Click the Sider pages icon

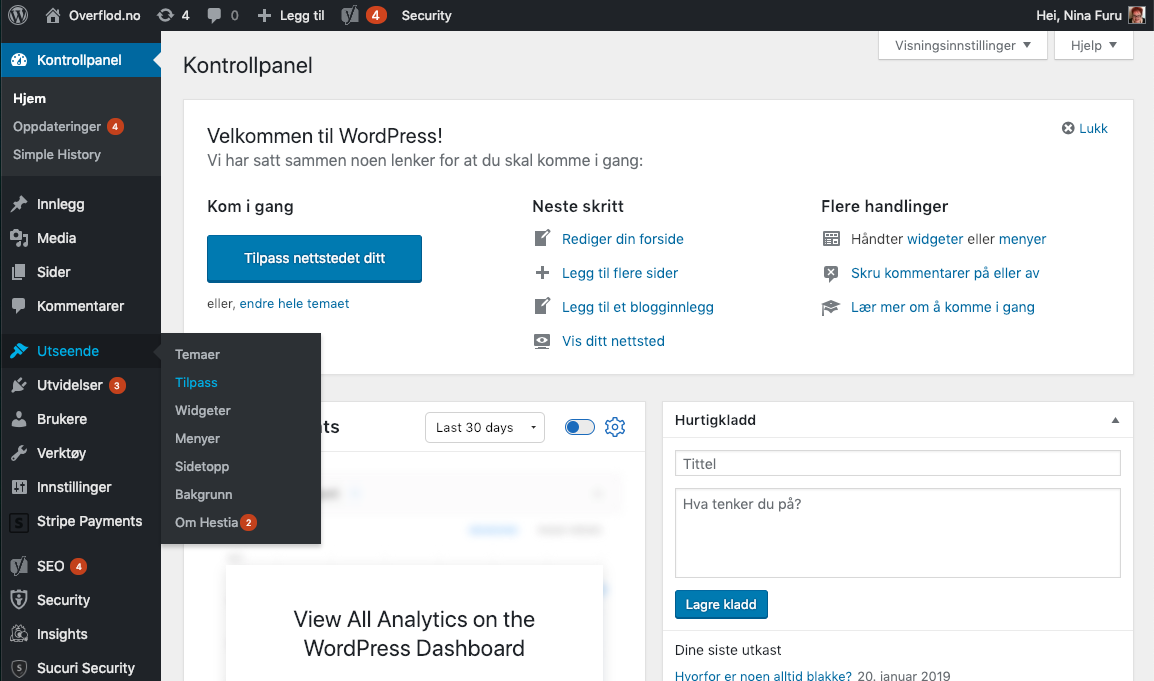[19, 272]
